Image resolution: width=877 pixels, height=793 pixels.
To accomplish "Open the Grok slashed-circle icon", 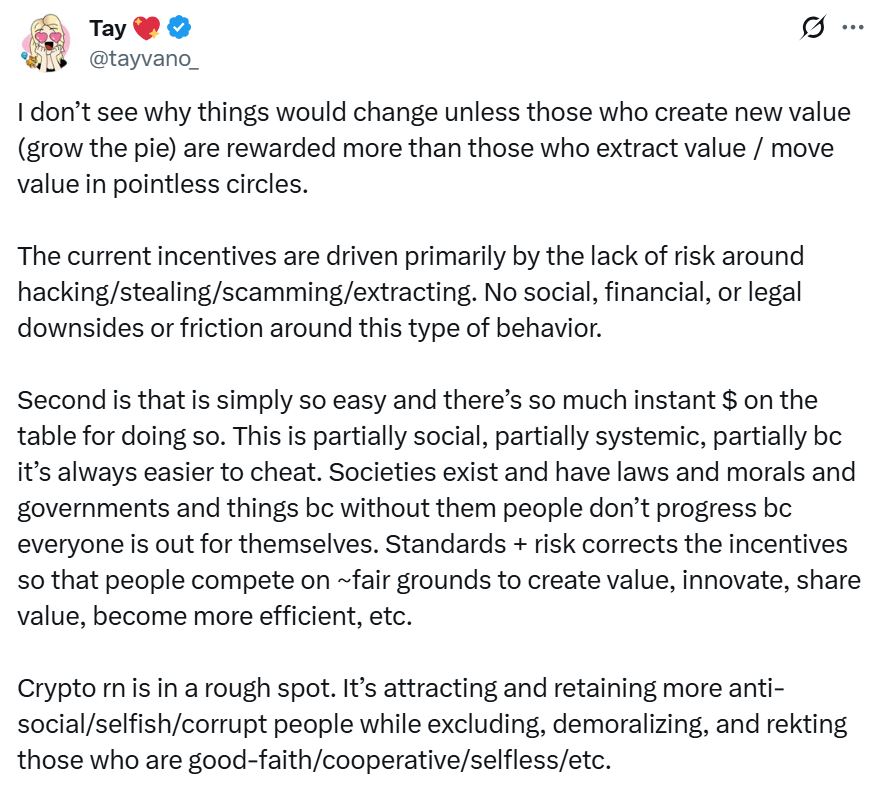I will click(813, 29).
